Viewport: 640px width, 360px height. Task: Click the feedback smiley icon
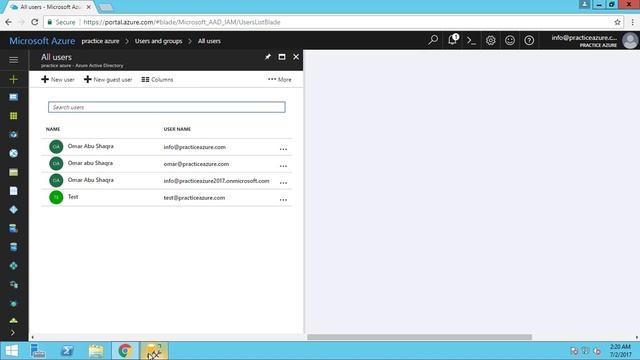[510, 40]
